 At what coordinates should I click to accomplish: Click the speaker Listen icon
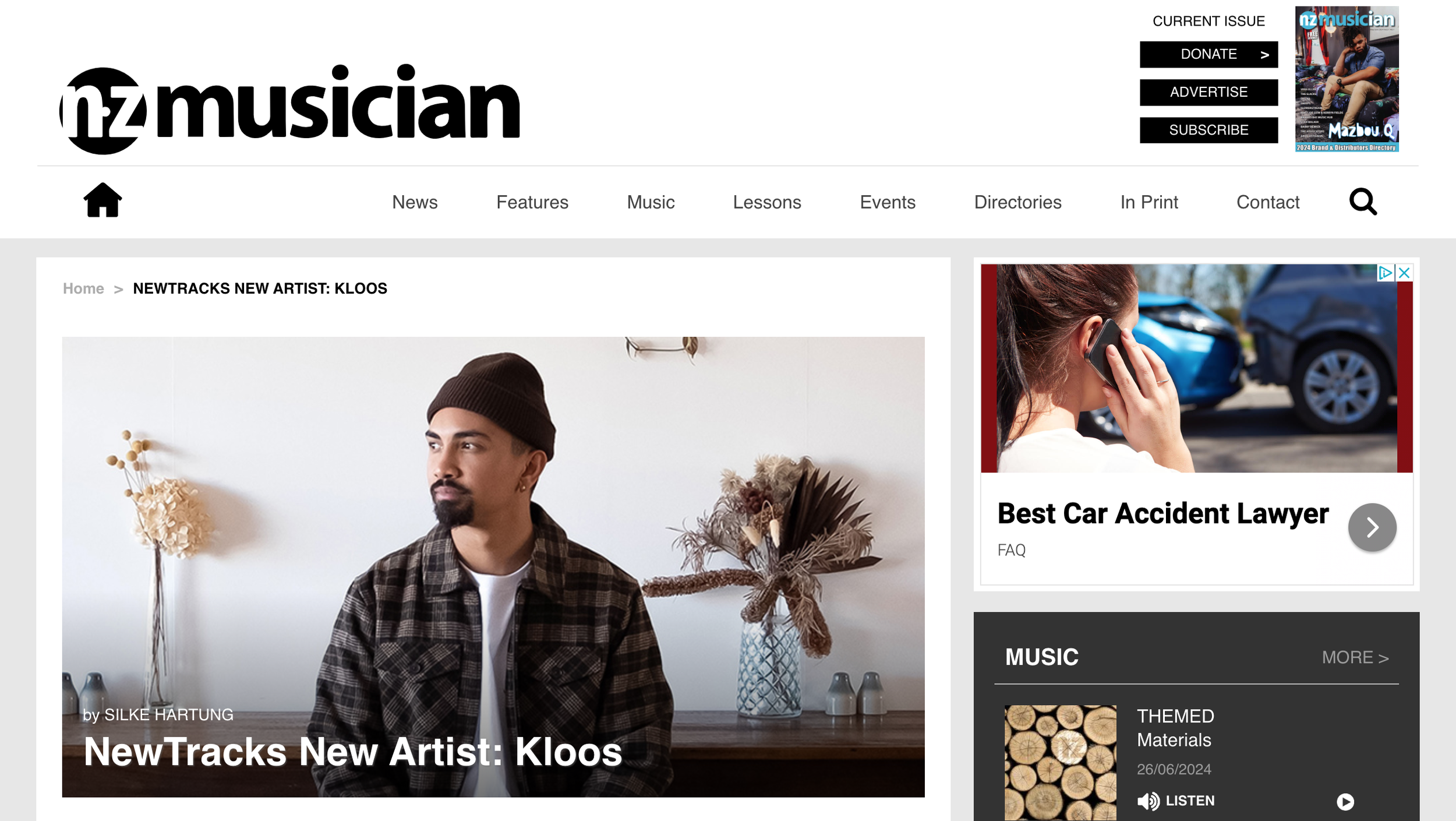pos(1148,801)
